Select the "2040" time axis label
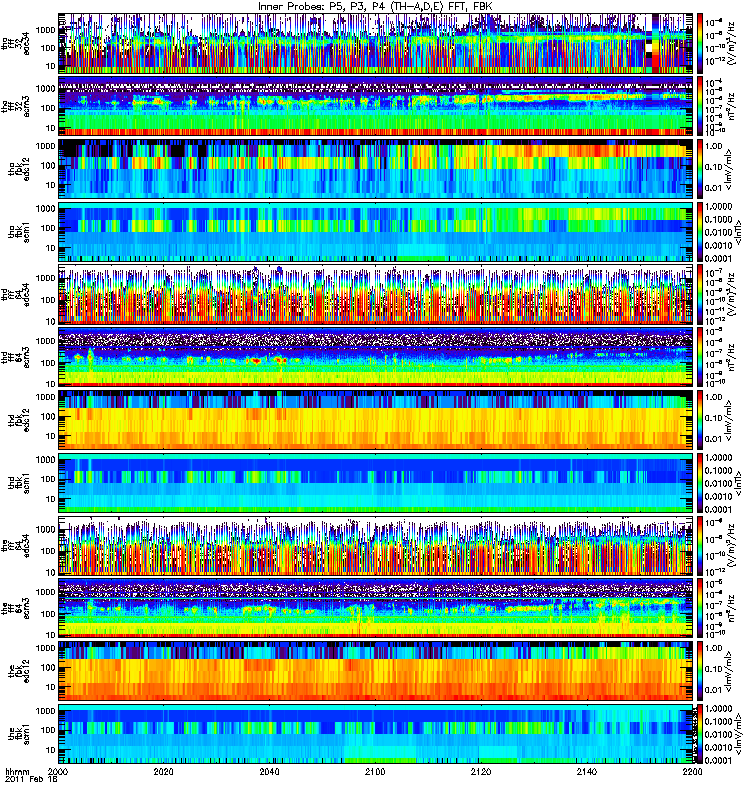The height and width of the screenshot is (800, 750). pyautogui.click(x=269, y=772)
